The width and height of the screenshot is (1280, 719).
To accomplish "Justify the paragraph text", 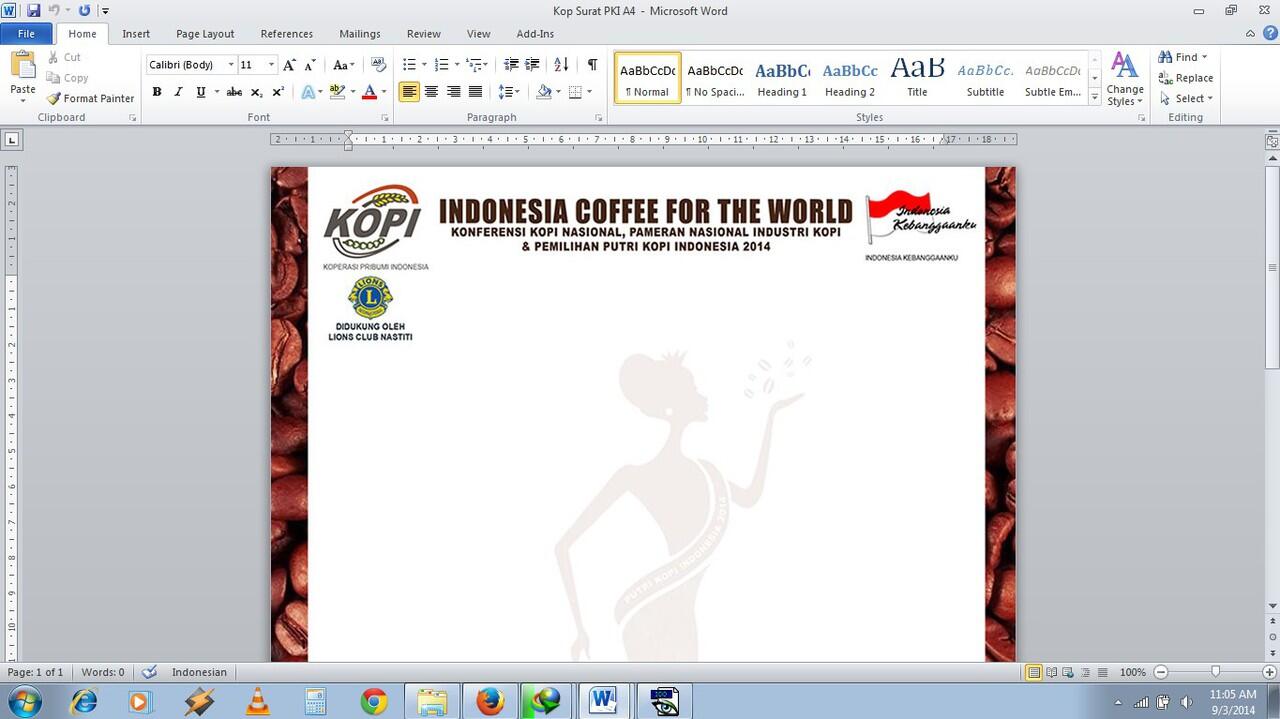I will point(475,92).
